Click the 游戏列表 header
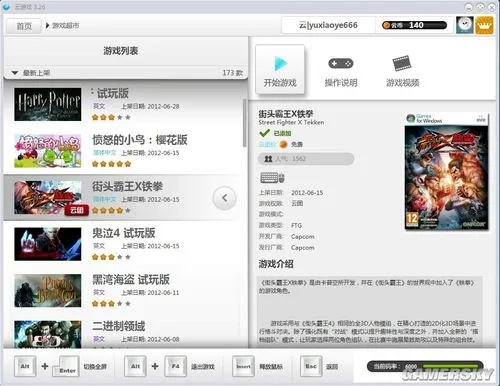Screen dimensions: 500x386 tap(120, 51)
